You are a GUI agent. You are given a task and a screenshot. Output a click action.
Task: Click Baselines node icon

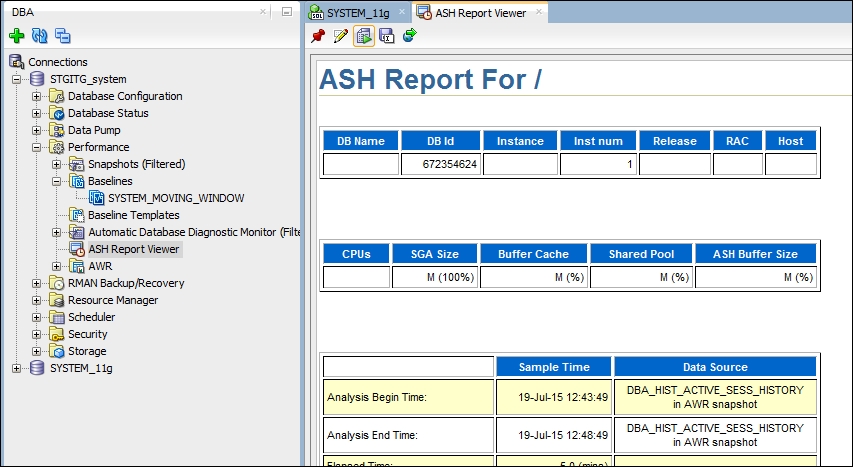pos(77,181)
